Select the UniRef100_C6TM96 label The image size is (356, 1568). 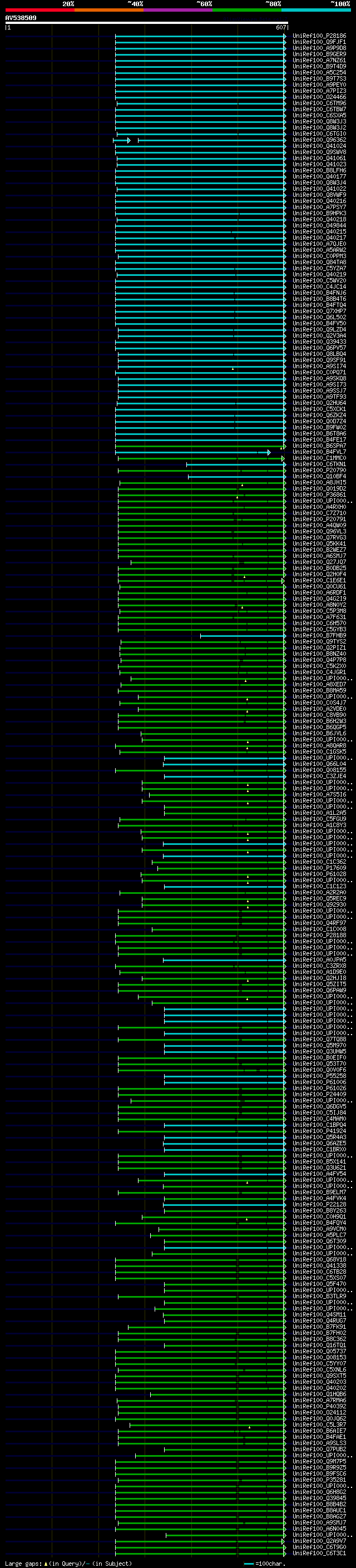(x=319, y=103)
